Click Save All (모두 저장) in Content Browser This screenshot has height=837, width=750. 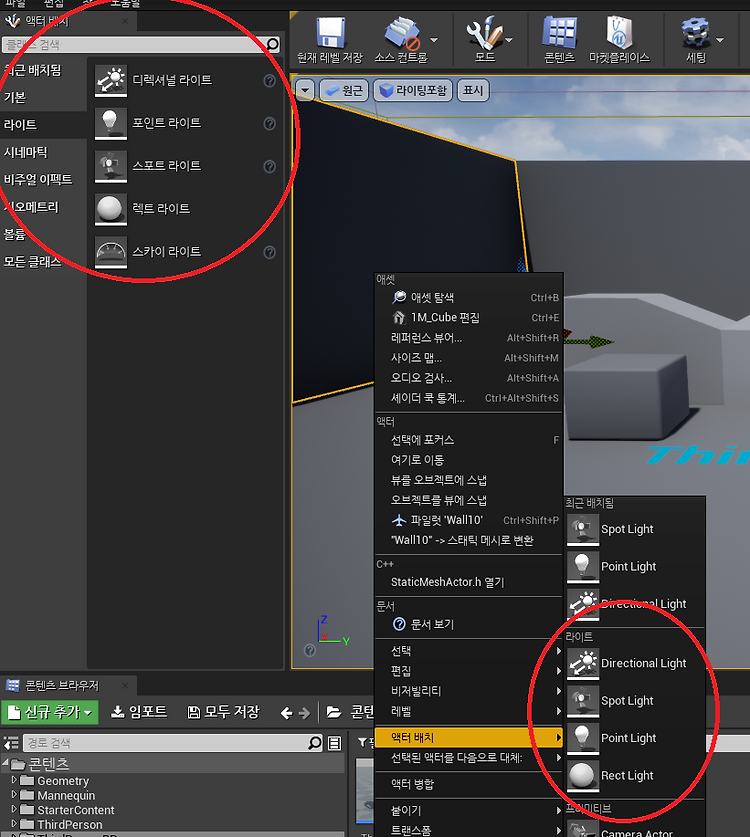(224, 712)
